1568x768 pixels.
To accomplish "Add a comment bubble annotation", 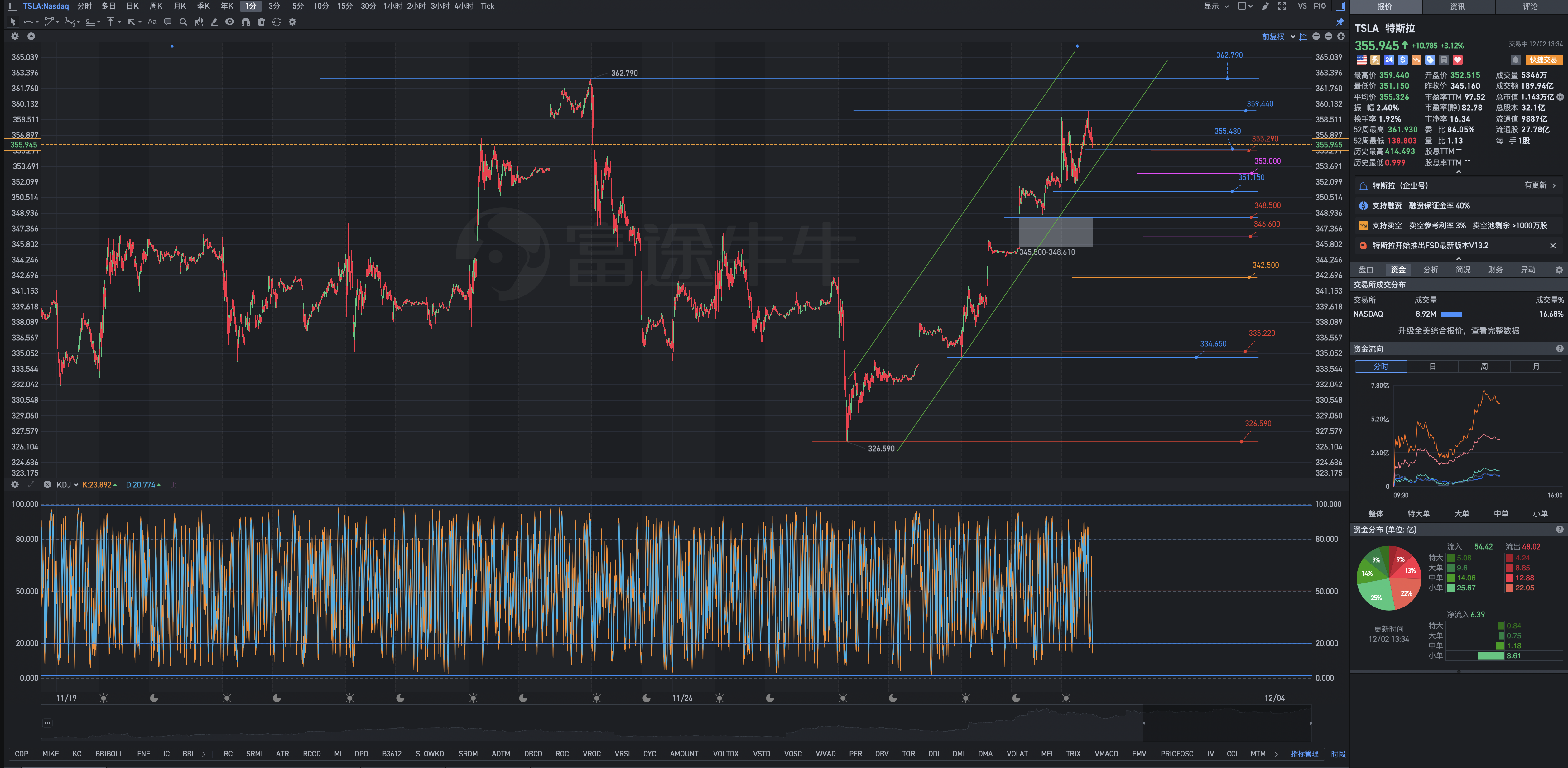I will 167,22.
